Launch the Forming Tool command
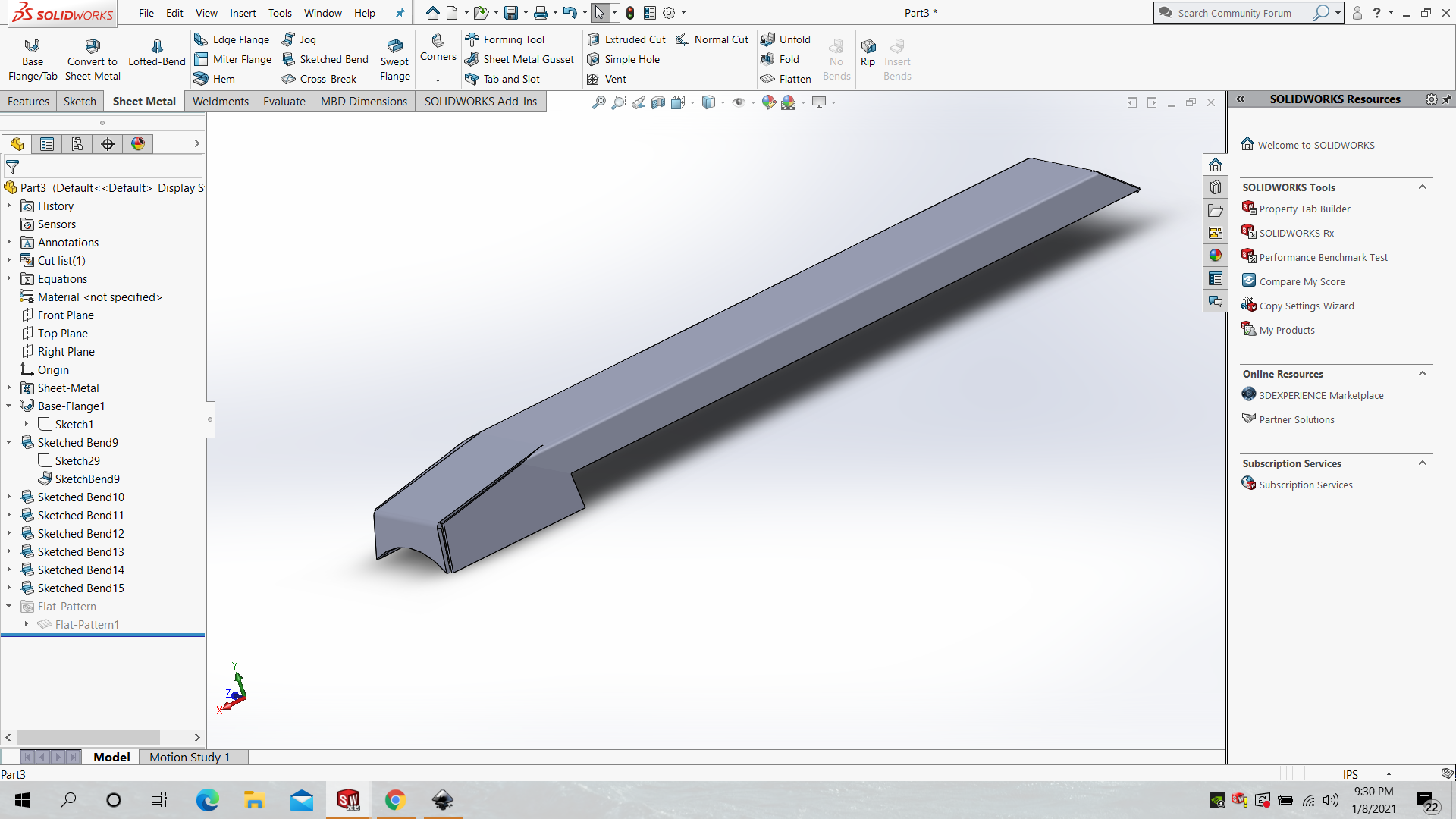Screen dimensions: 1456x819 505,39
